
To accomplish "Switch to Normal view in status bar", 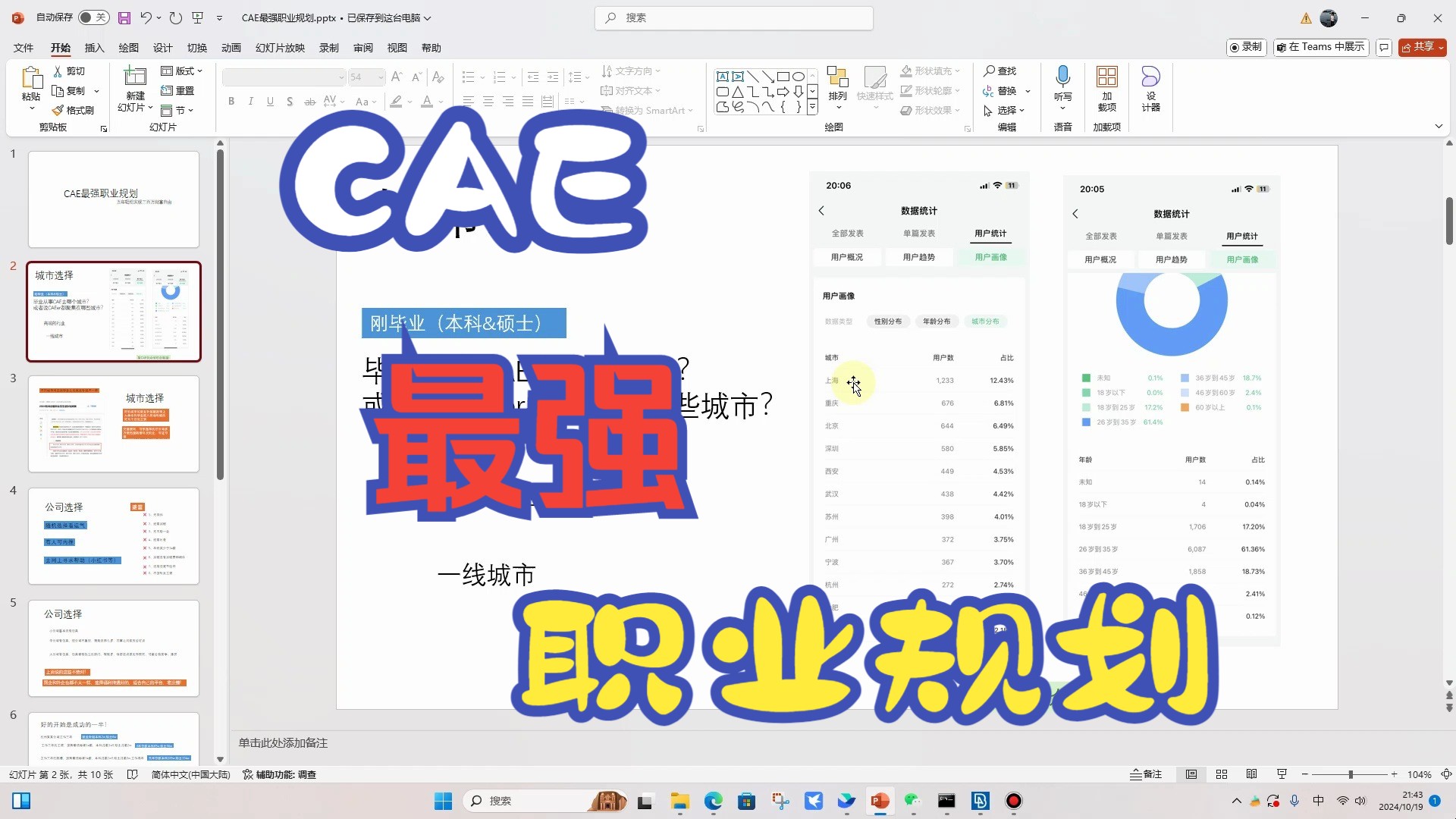I will [1191, 774].
